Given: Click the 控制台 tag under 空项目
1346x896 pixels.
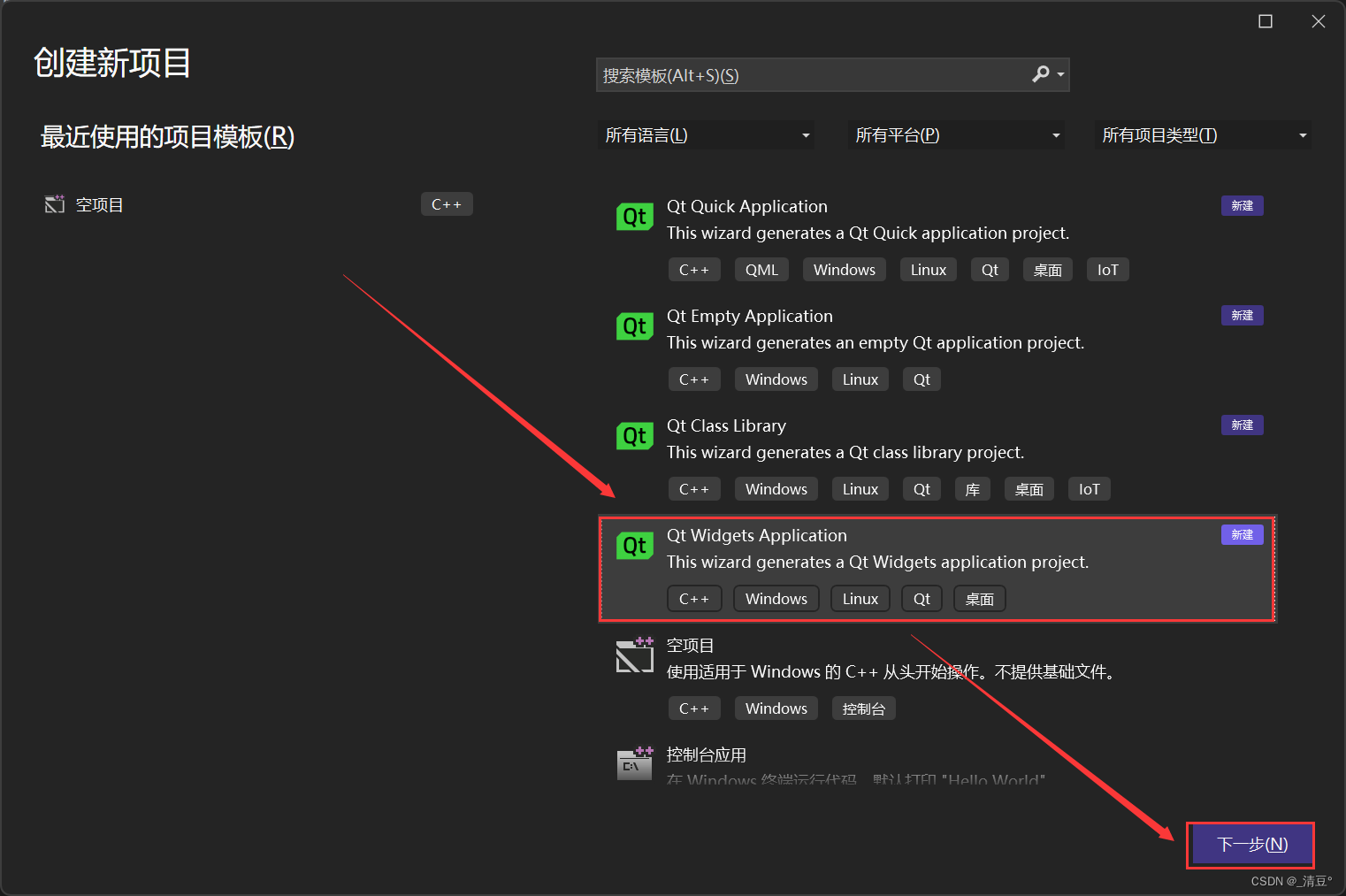Looking at the screenshot, I should (x=864, y=708).
